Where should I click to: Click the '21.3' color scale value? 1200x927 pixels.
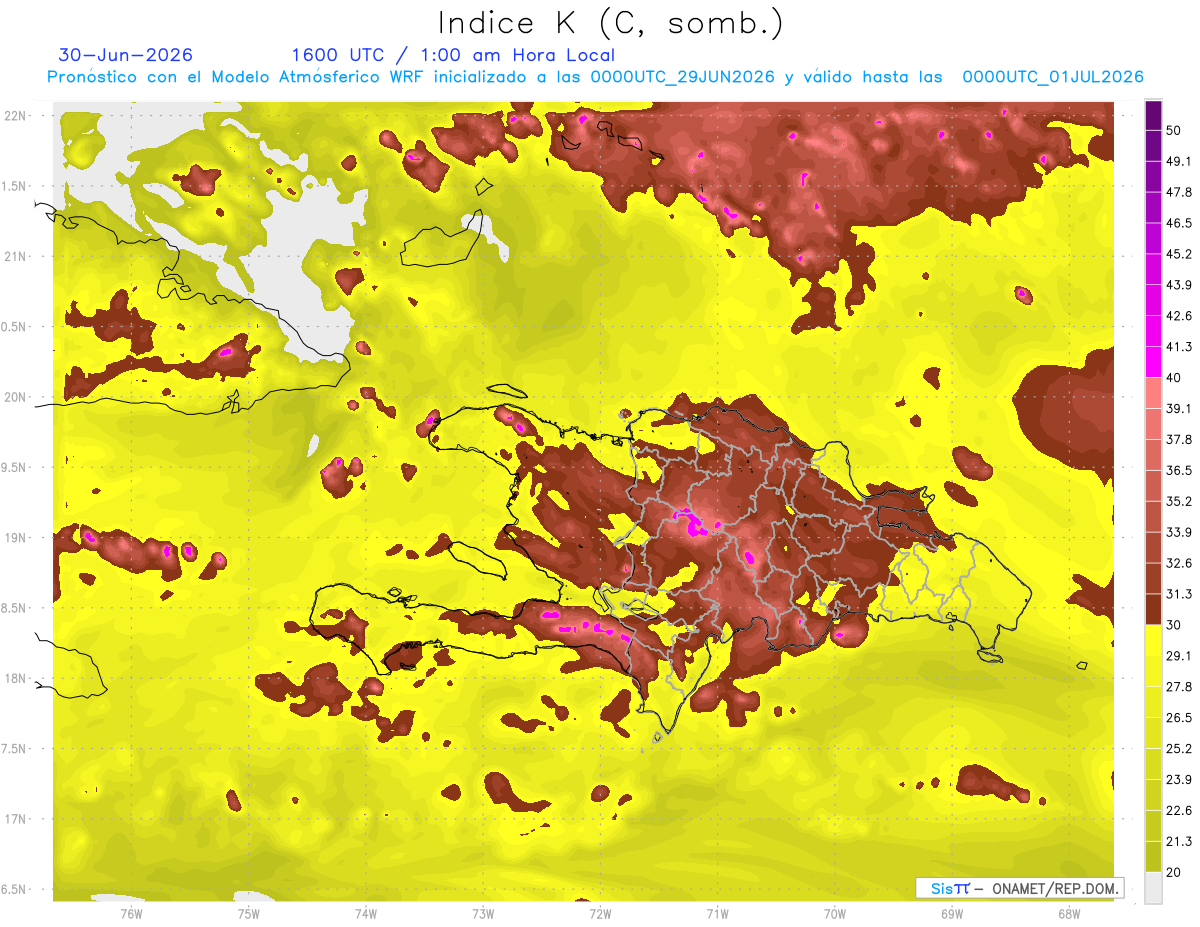(x=1179, y=841)
